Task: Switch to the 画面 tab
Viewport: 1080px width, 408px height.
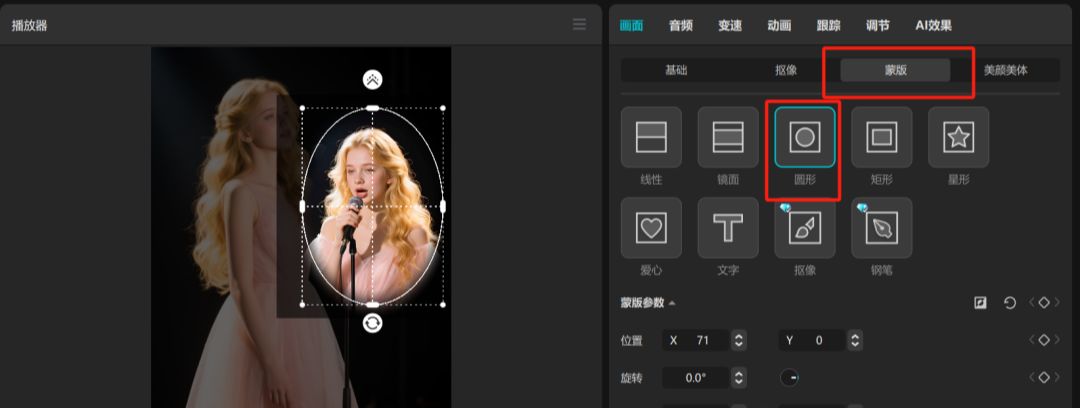Action: tap(631, 26)
